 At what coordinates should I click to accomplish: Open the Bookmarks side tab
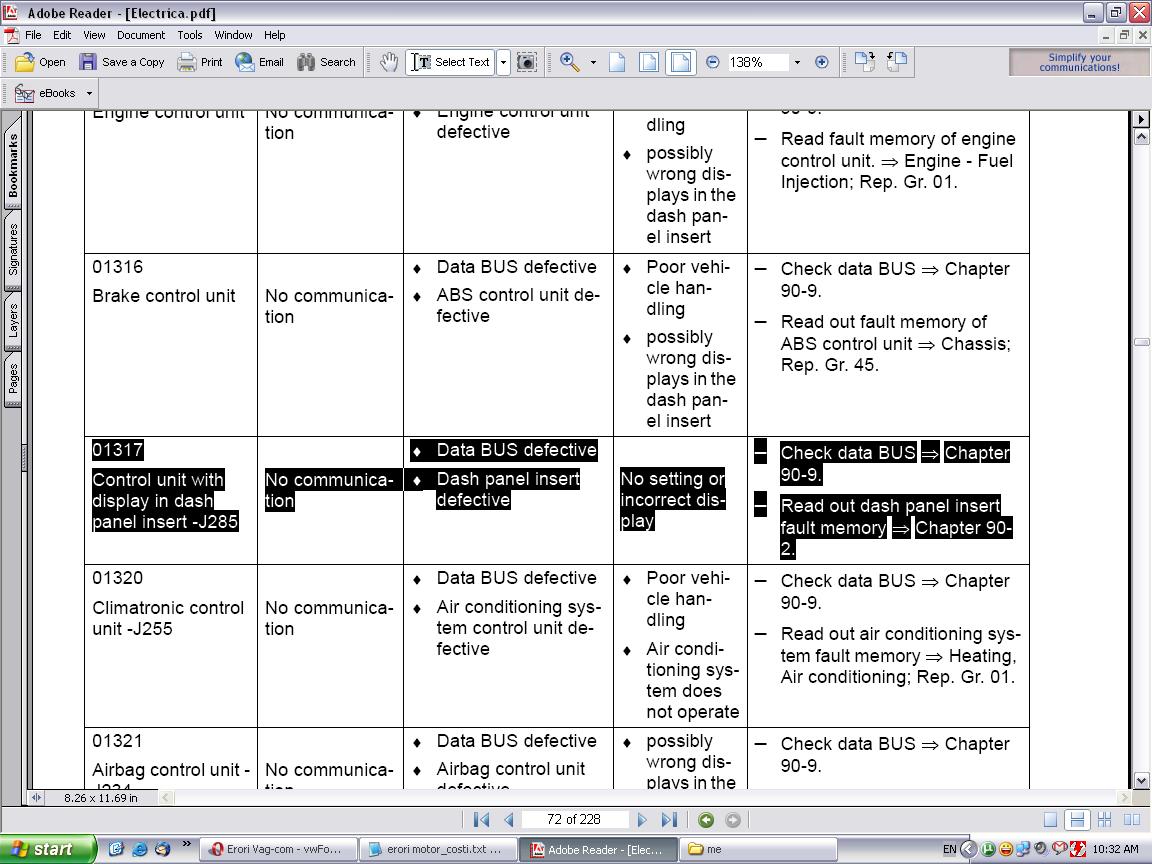pyautogui.click(x=13, y=165)
